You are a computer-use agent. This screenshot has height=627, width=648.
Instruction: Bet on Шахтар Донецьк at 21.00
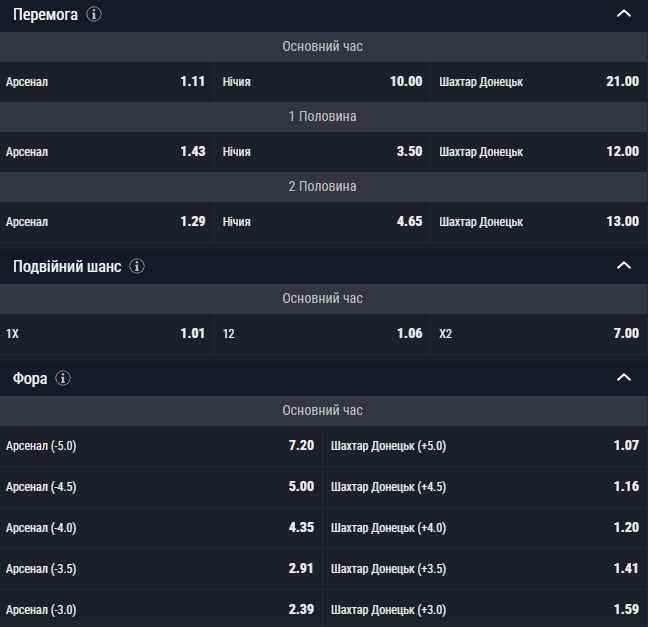(x=539, y=82)
